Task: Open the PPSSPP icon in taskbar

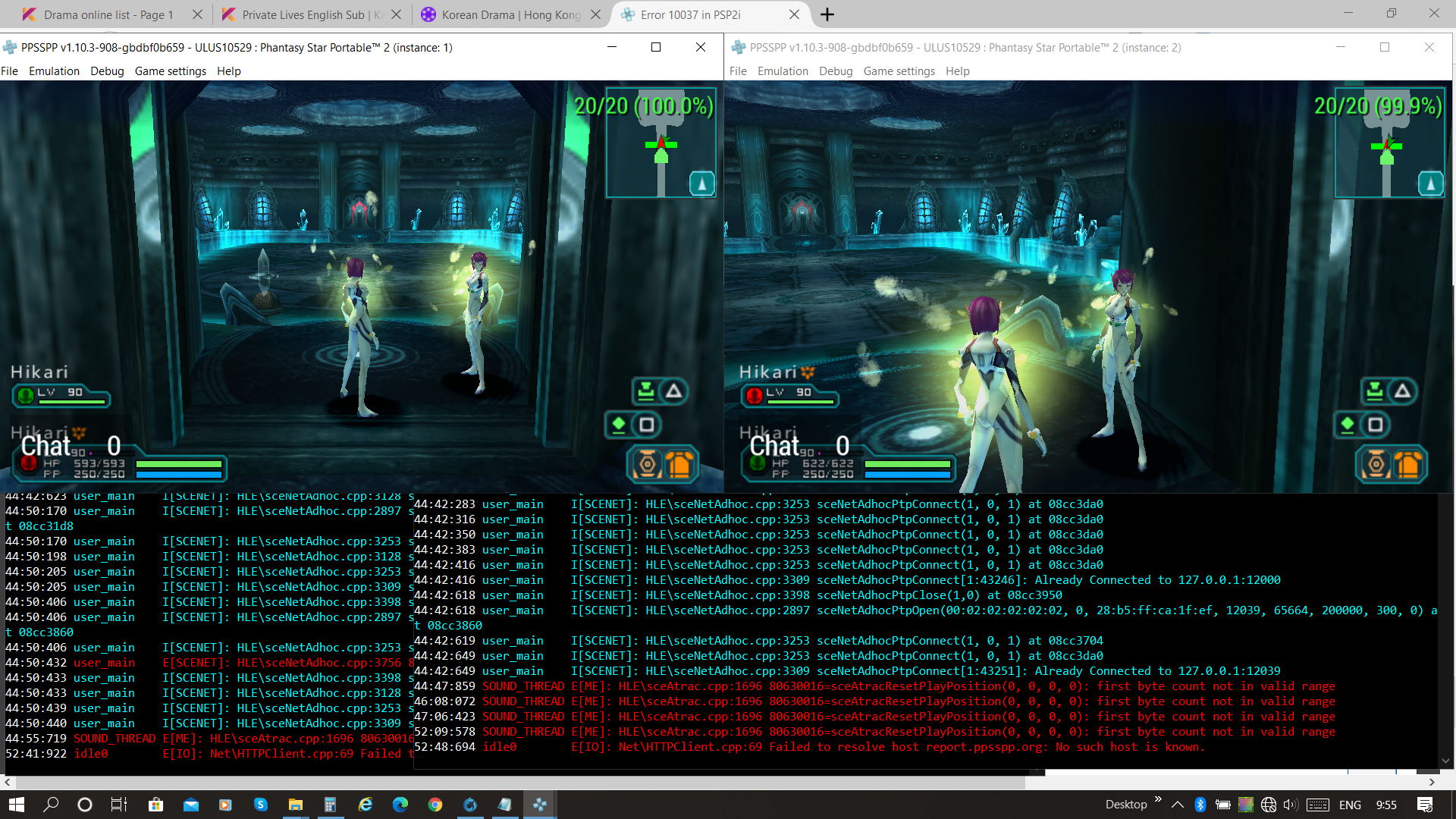Action: tap(539, 805)
